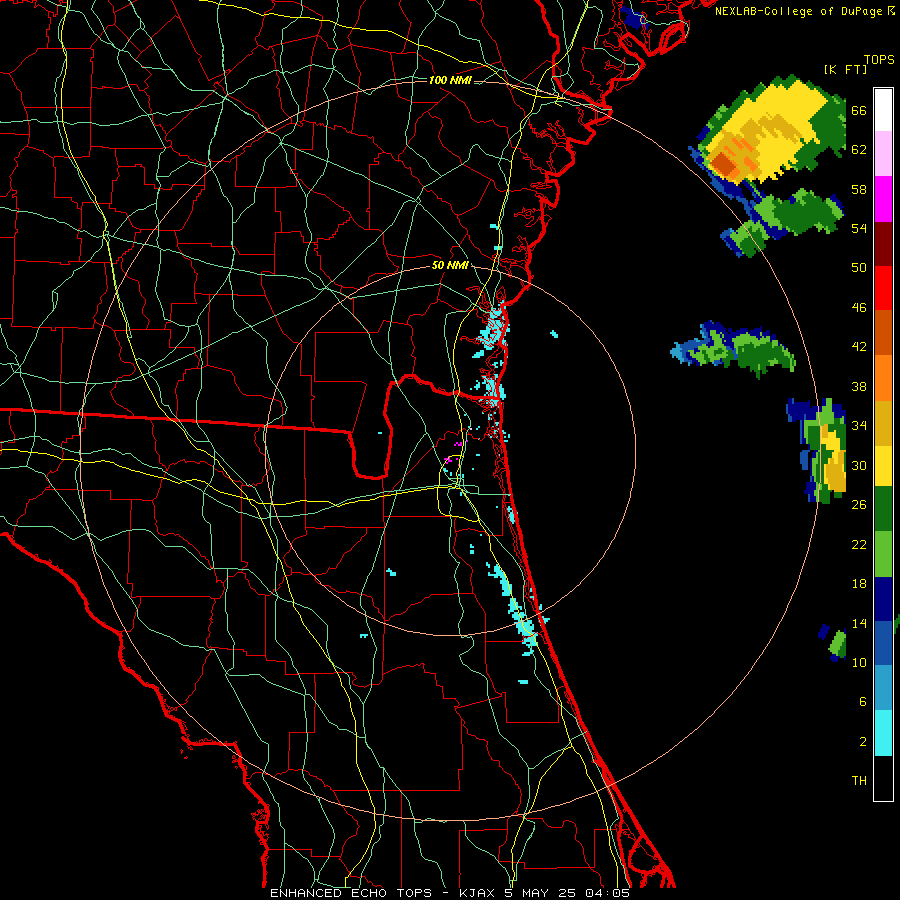Click the legend value '46'
Viewport: 900px width, 900px height.
click(859, 308)
